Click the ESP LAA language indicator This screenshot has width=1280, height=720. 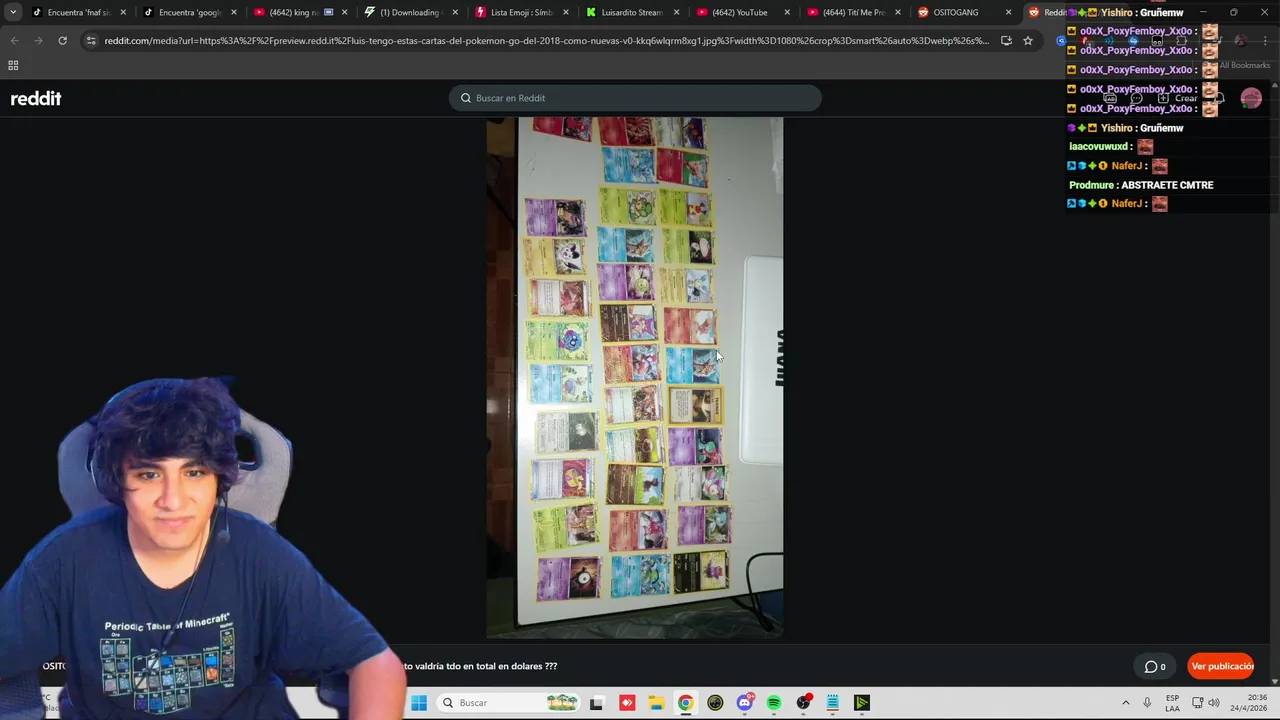pos(1172,703)
